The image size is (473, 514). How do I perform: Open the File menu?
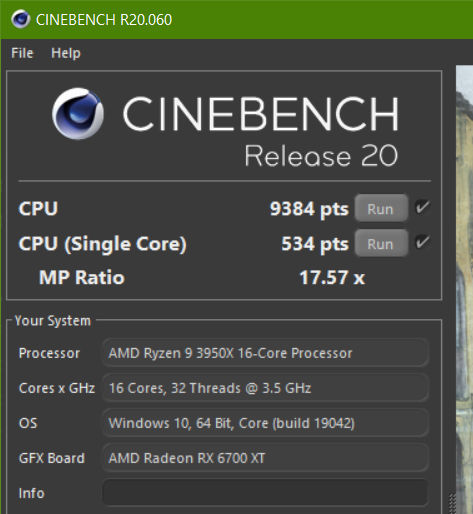point(22,53)
